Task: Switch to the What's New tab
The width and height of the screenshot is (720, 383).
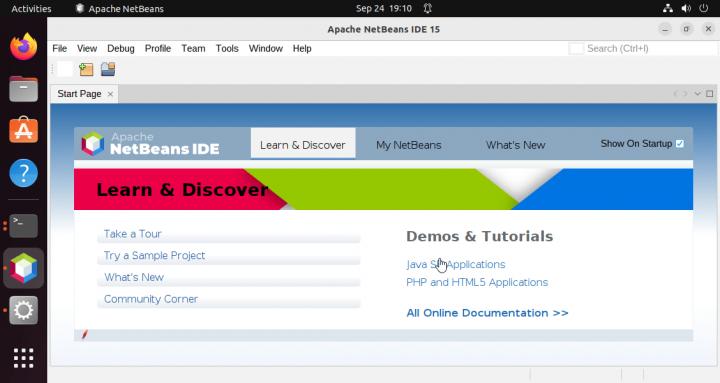Action: coord(515,145)
